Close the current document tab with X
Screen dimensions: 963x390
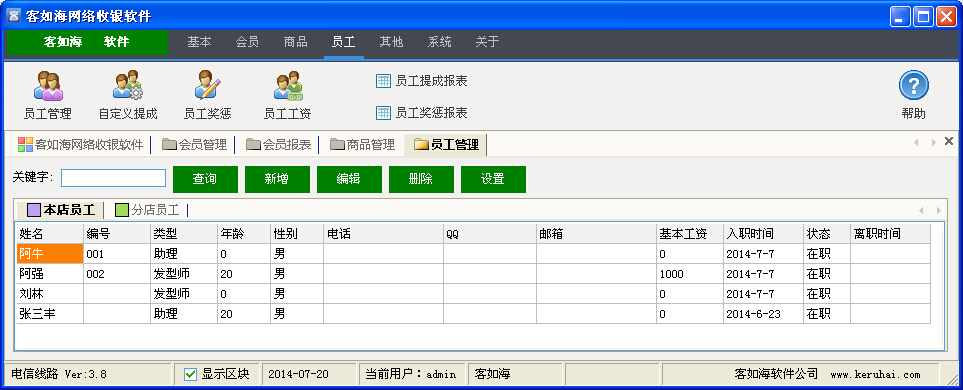[x=949, y=142]
